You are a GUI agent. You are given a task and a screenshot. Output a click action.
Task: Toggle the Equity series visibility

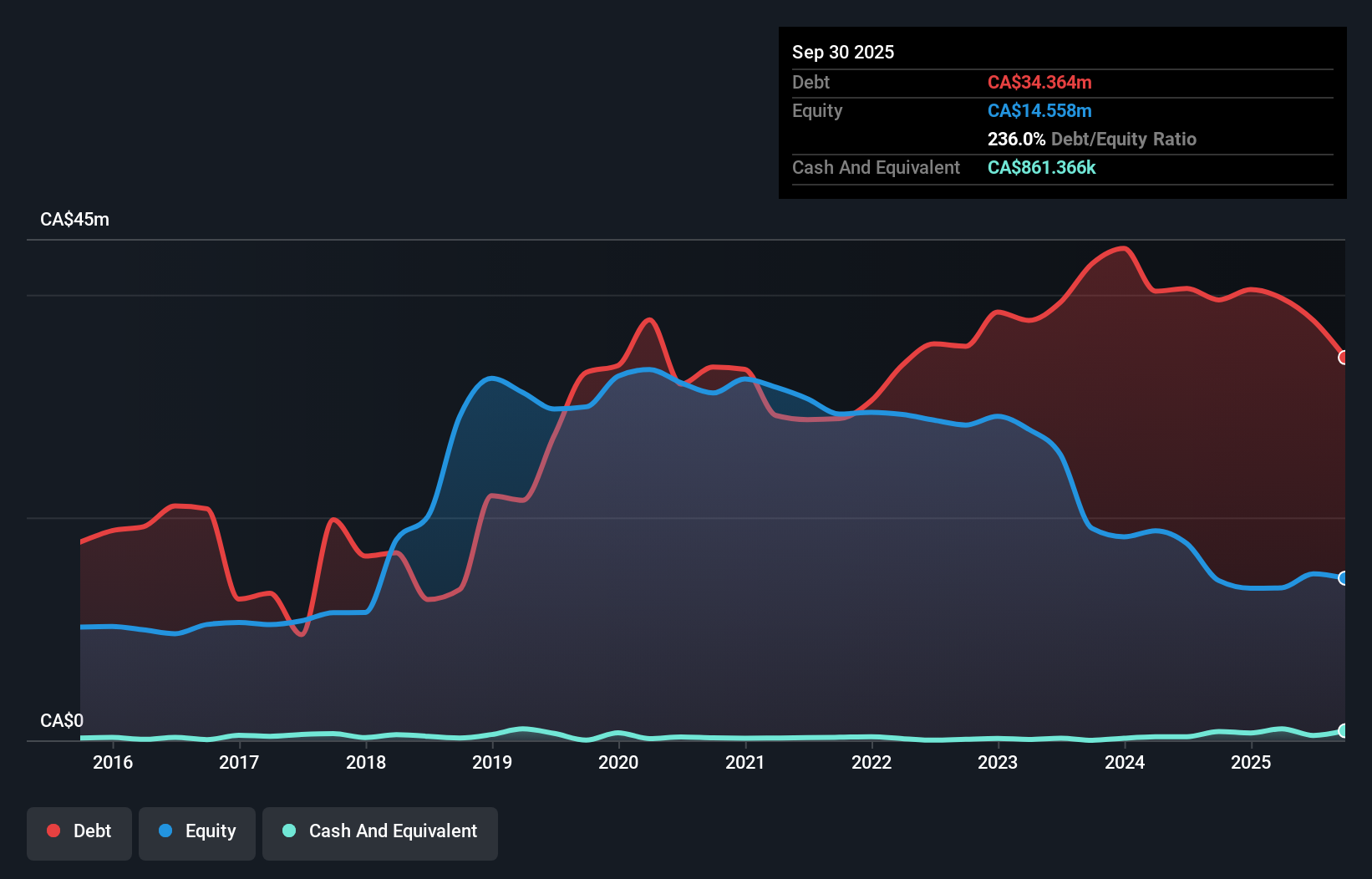coord(196,831)
